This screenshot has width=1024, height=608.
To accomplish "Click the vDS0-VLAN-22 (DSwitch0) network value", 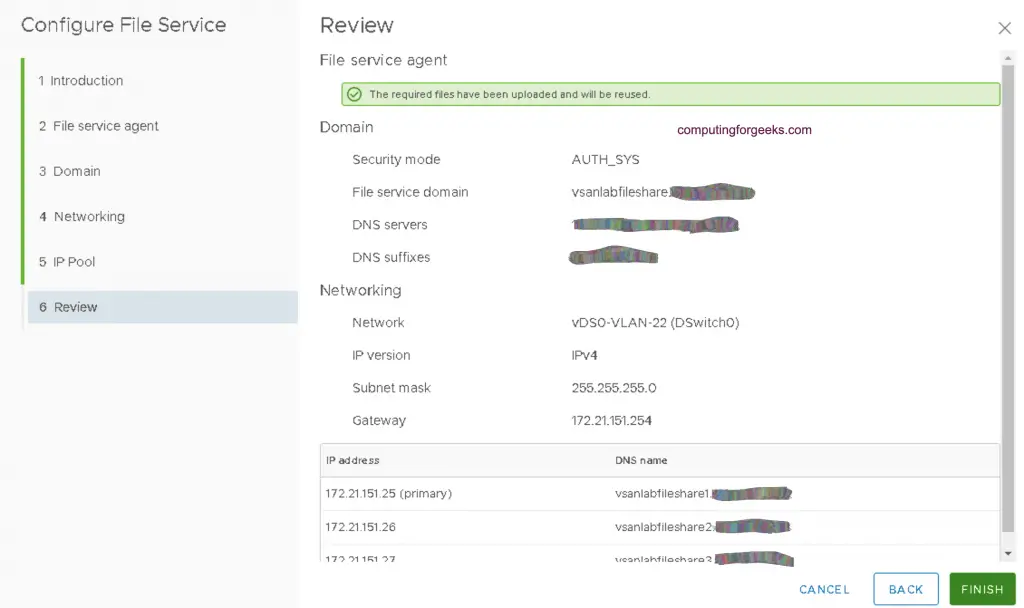I will click(655, 323).
